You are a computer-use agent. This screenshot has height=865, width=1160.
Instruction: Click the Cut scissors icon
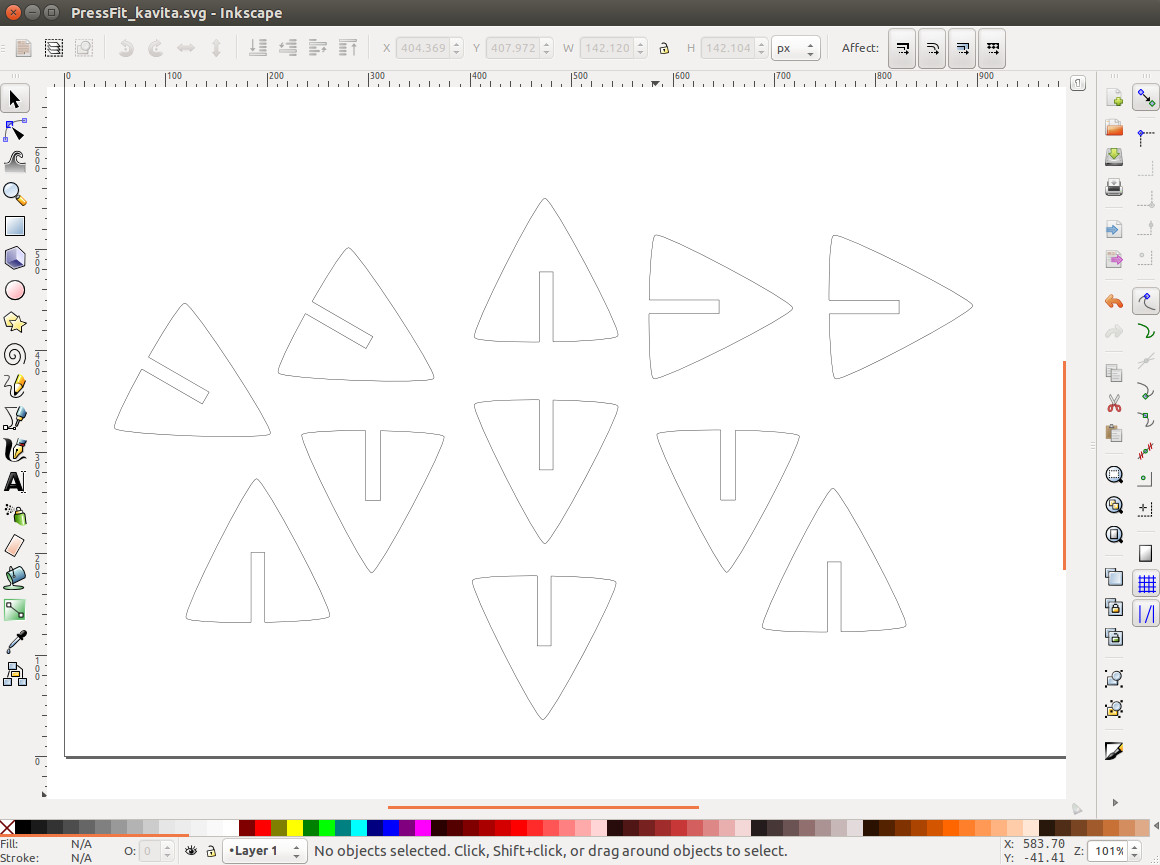click(x=1114, y=403)
